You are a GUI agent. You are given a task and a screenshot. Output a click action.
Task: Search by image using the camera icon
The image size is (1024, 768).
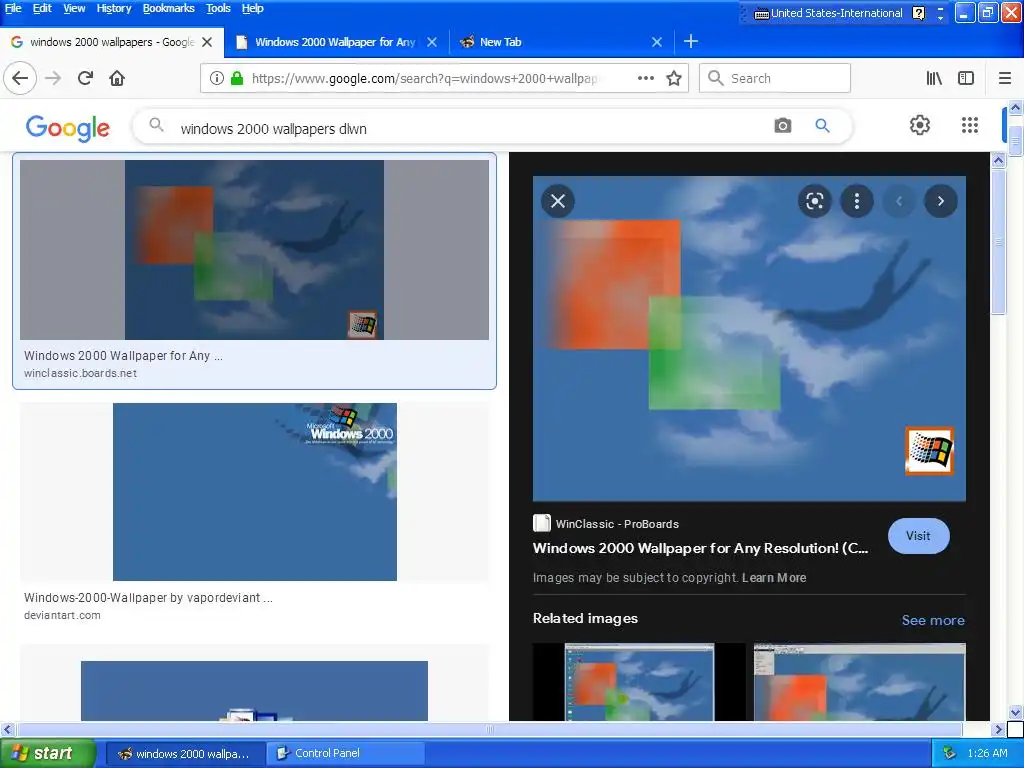pos(782,125)
